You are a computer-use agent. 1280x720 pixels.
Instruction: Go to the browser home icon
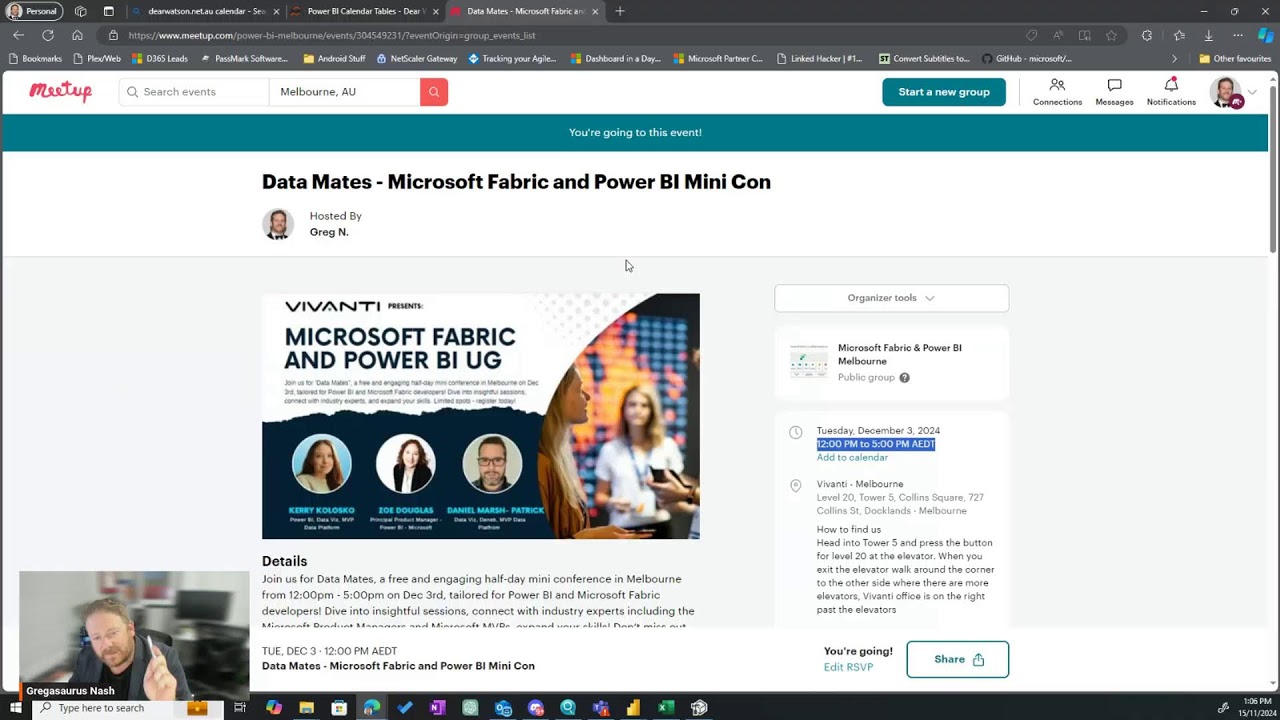tap(77, 35)
